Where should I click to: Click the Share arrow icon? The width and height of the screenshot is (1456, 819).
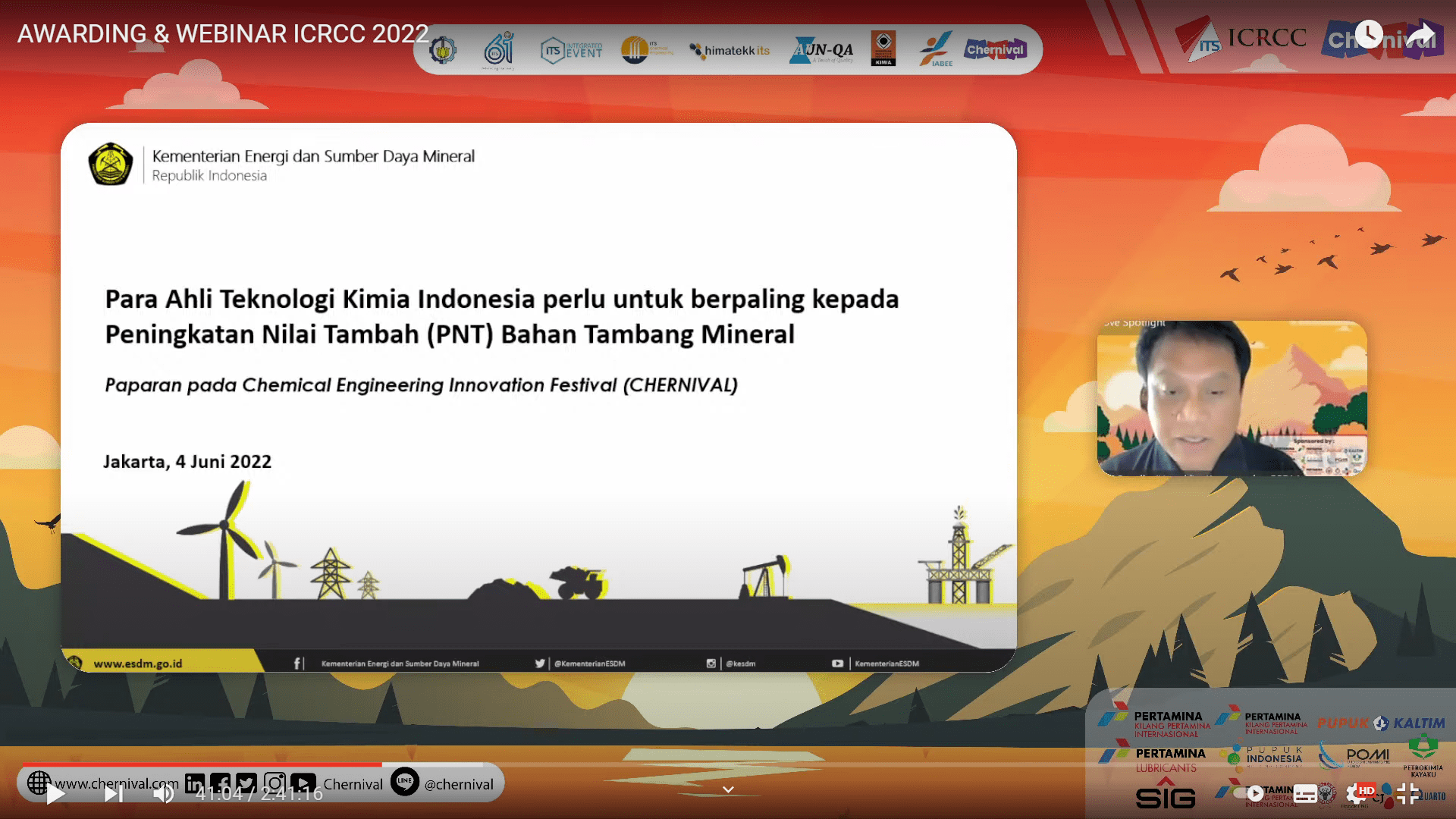(1421, 34)
